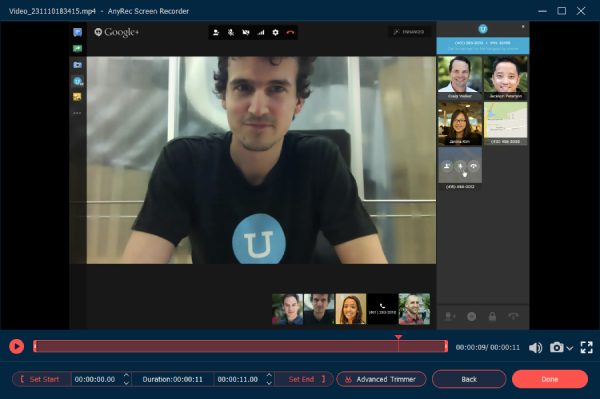600x399 pixels.
Task: Click the end time field 00:00:11.00
Action: pos(238,379)
